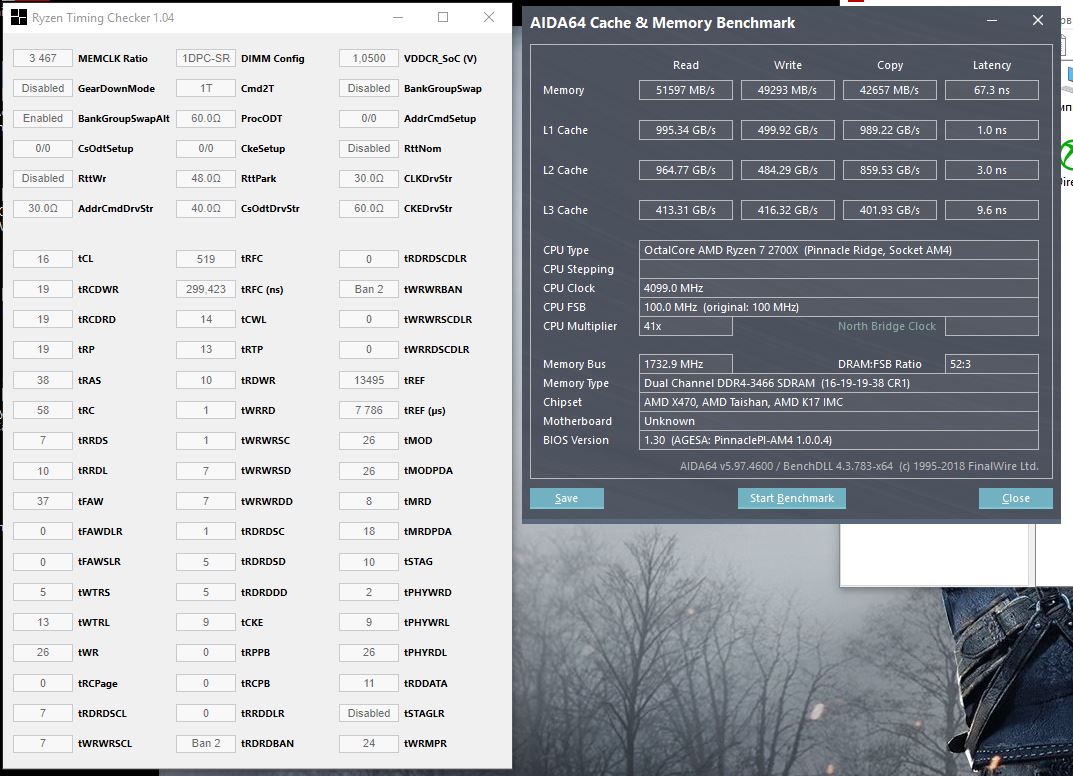The width and height of the screenshot is (1073, 776).
Task: Minimize the Ryzen Timing Checker window
Action: 398,18
